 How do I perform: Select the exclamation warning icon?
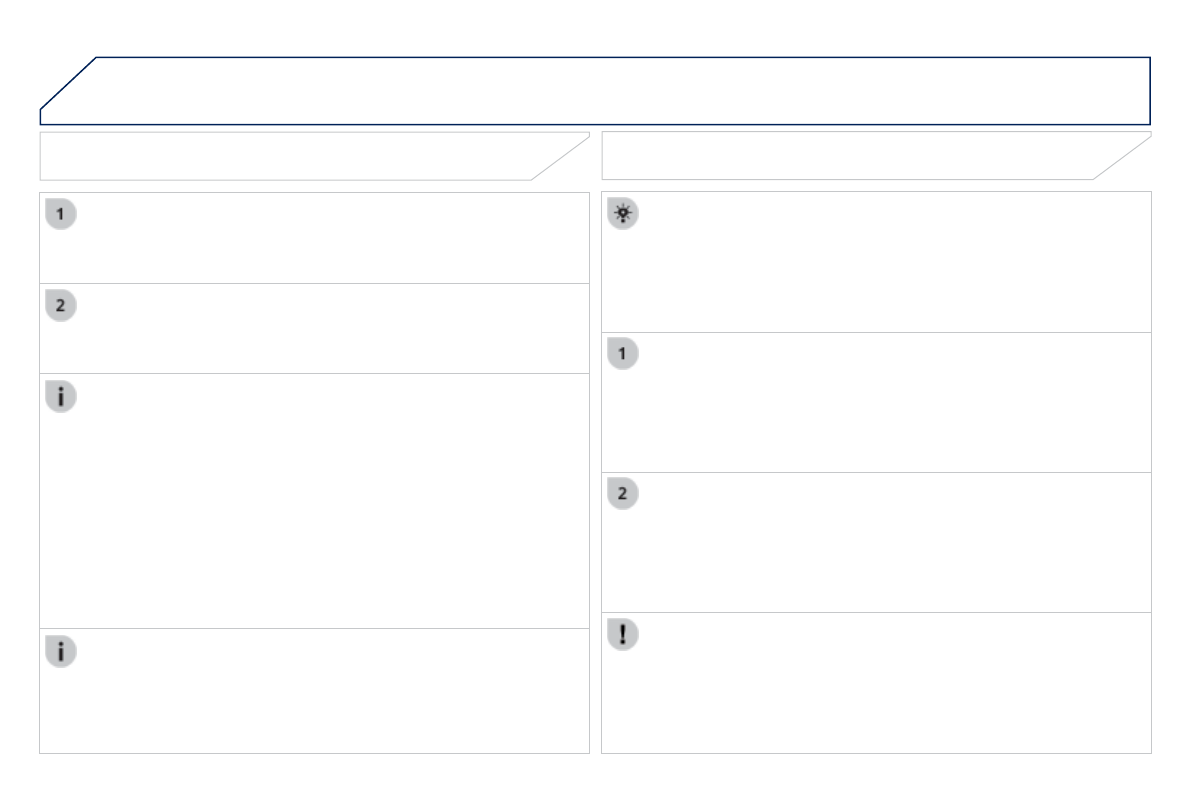[623, 635]
